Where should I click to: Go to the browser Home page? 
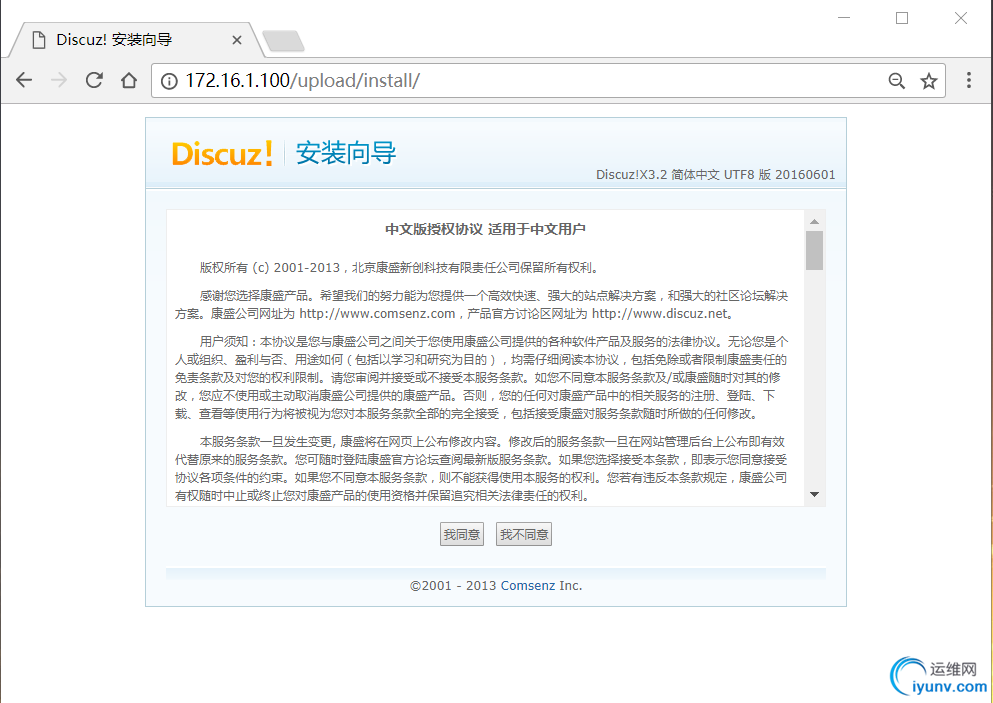point(129,80)
